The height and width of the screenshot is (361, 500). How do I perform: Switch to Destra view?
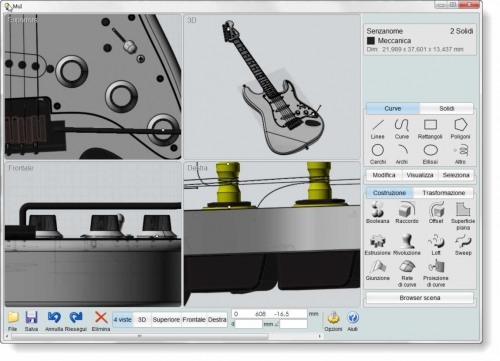click(x=217, y=320)
